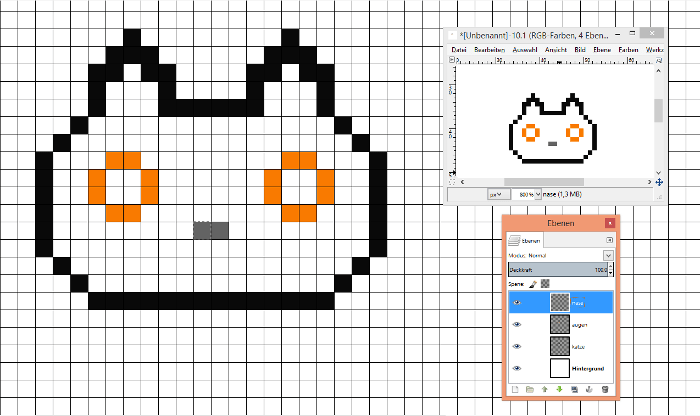
Task: Select the nase layer thumbnail
Action: (560, 303)
